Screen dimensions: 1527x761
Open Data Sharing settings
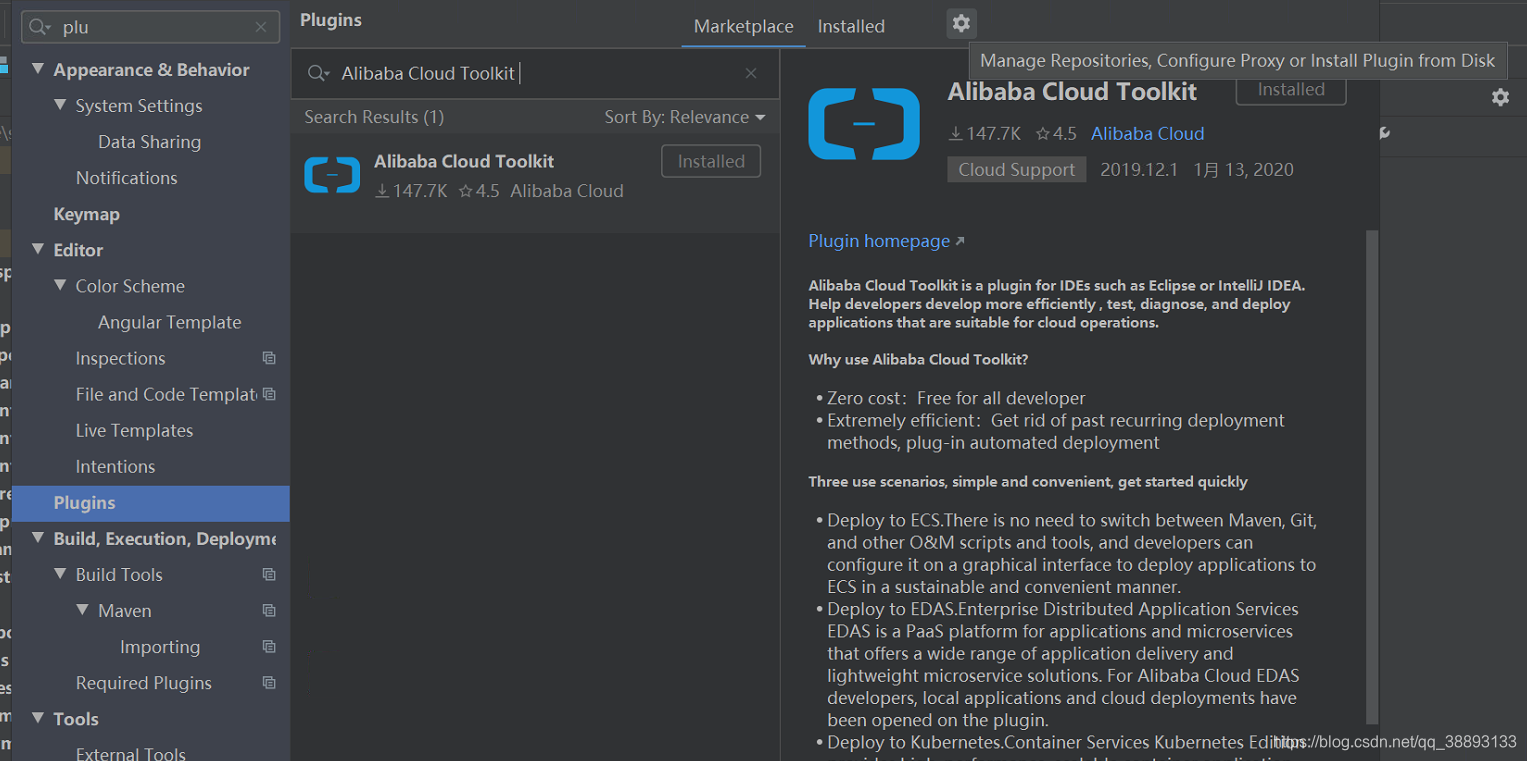[x=151, y=142]
